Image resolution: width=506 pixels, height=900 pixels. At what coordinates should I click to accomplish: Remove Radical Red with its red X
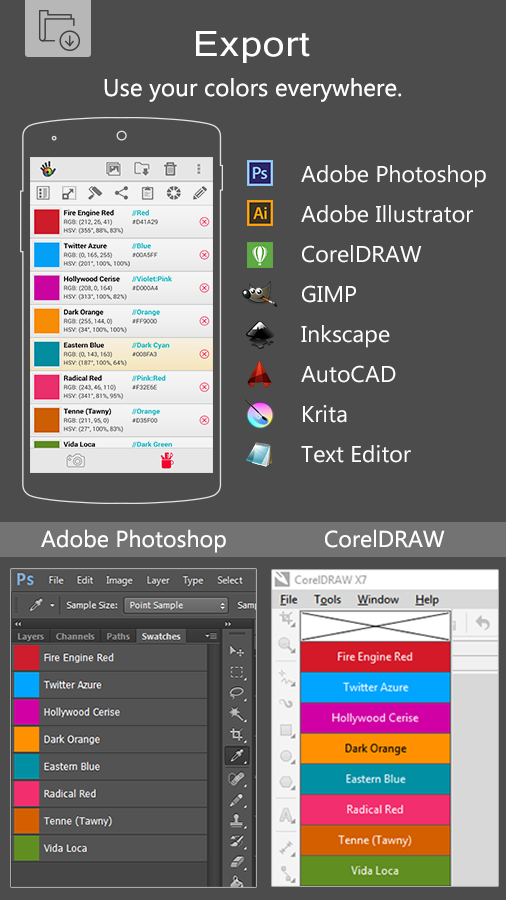[x=204, y=387]
